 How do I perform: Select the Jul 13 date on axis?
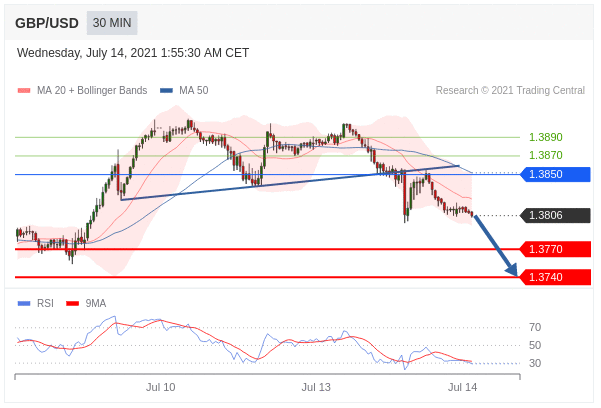click(x=316, y=387)
